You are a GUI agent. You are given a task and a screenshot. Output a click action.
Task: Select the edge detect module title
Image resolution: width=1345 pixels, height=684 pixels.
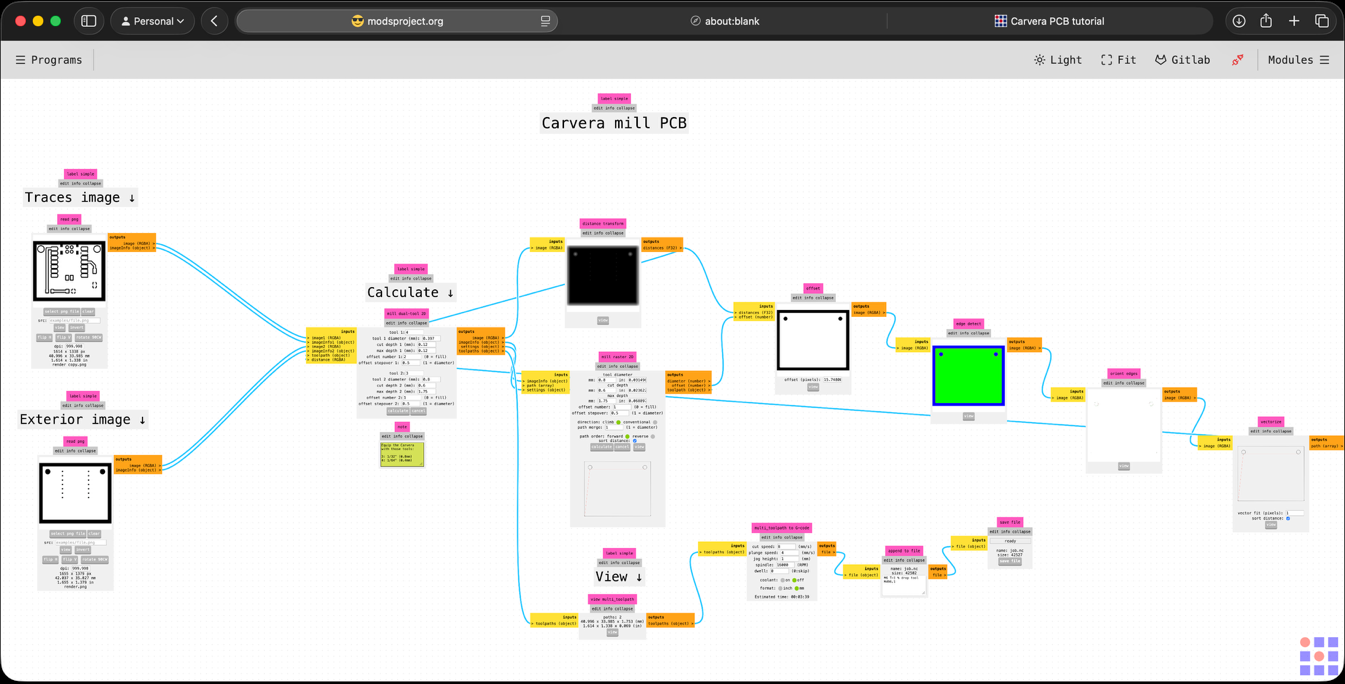968,324
